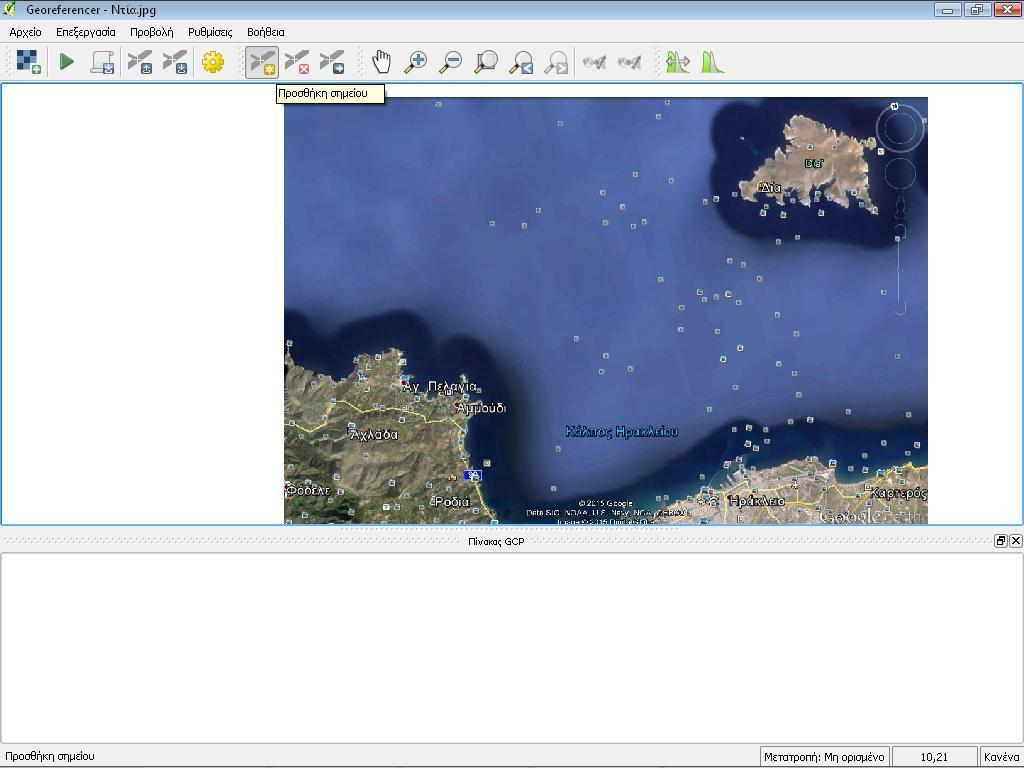Viewport: 1024px width, 768px height.
Task: Select the Zoom in tool
Action: (415, 62)
